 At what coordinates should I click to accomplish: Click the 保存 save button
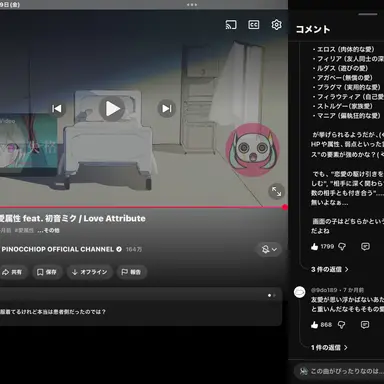click(x=47, y=272)
